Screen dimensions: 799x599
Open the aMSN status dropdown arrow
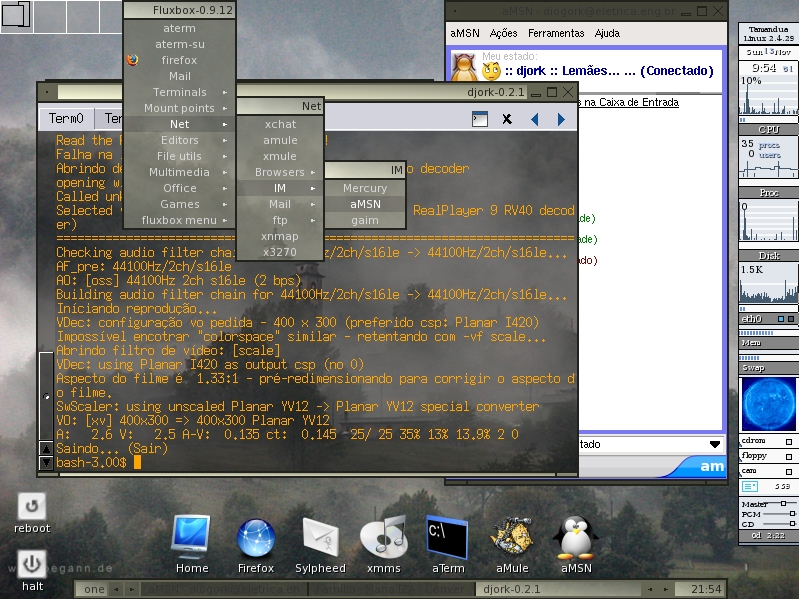[715, 444]
